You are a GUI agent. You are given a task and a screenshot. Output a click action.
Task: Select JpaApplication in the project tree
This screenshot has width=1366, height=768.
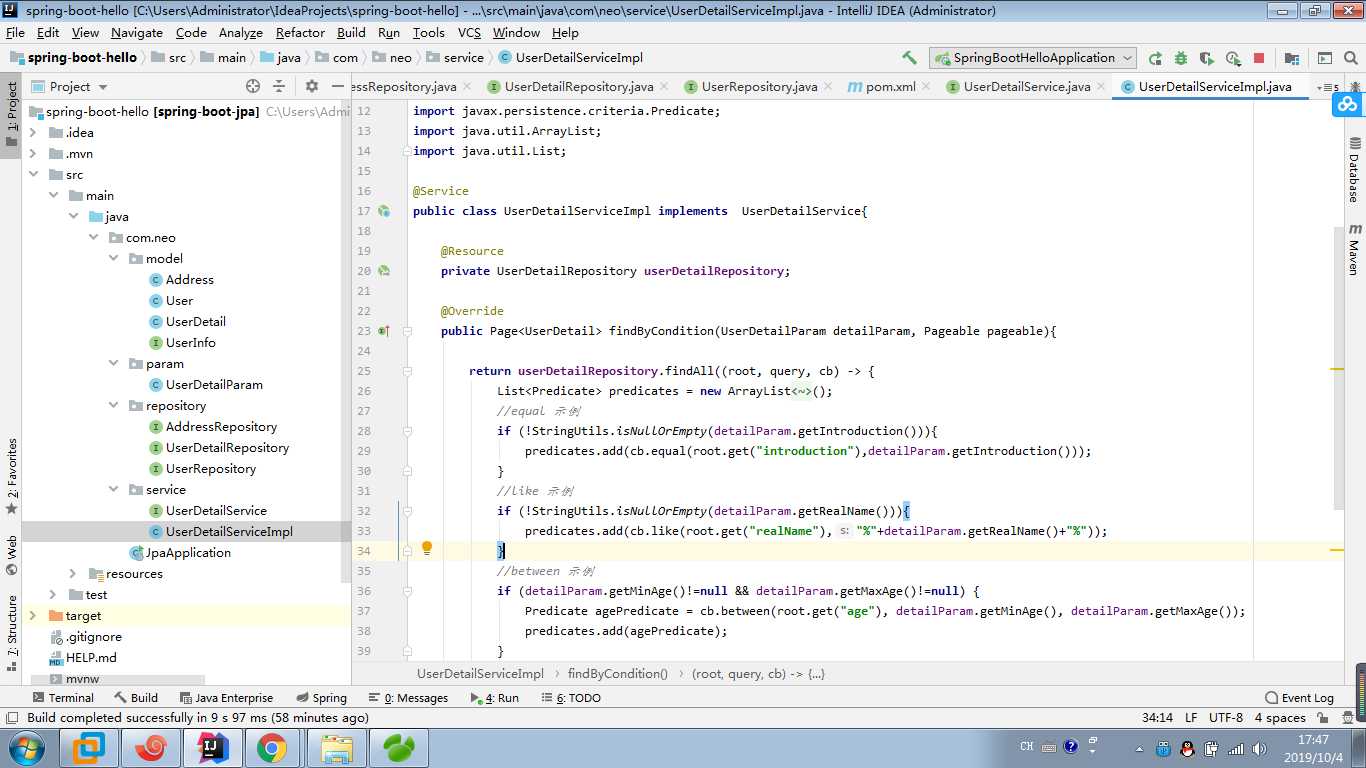[188, 553]
